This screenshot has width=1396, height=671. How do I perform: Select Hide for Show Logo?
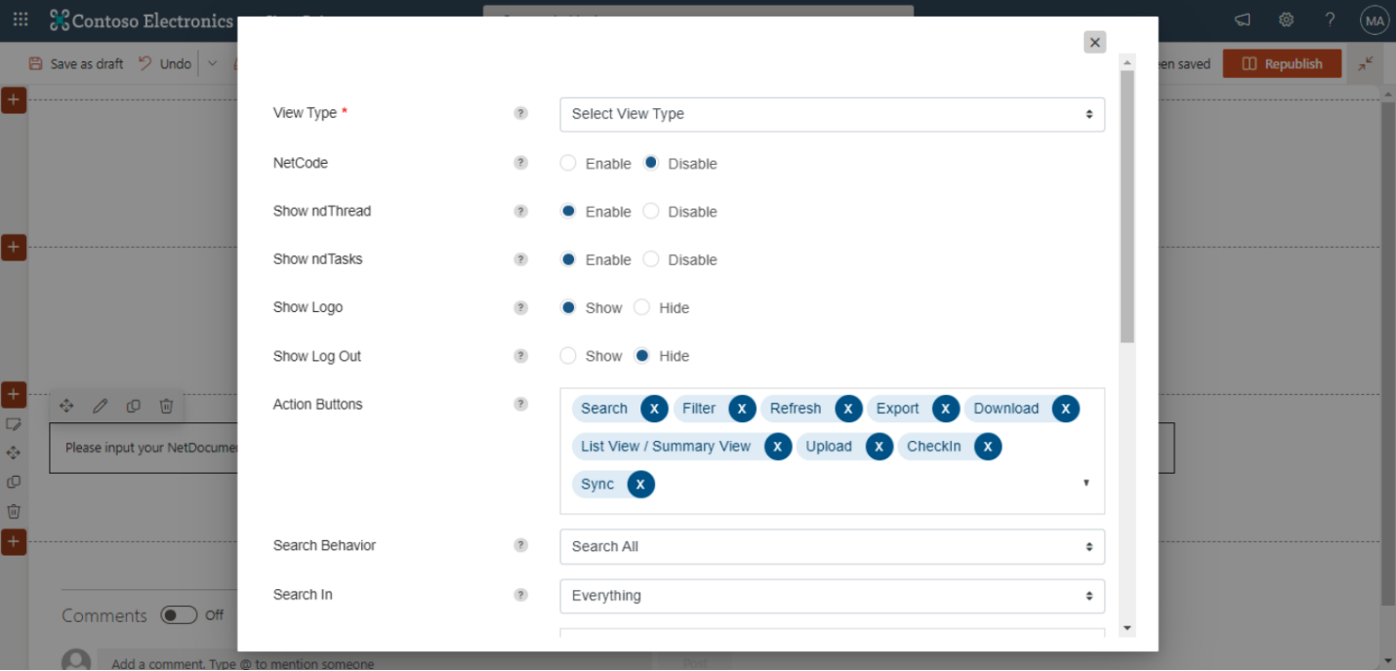pyautogui.click(x=642, y=307)
